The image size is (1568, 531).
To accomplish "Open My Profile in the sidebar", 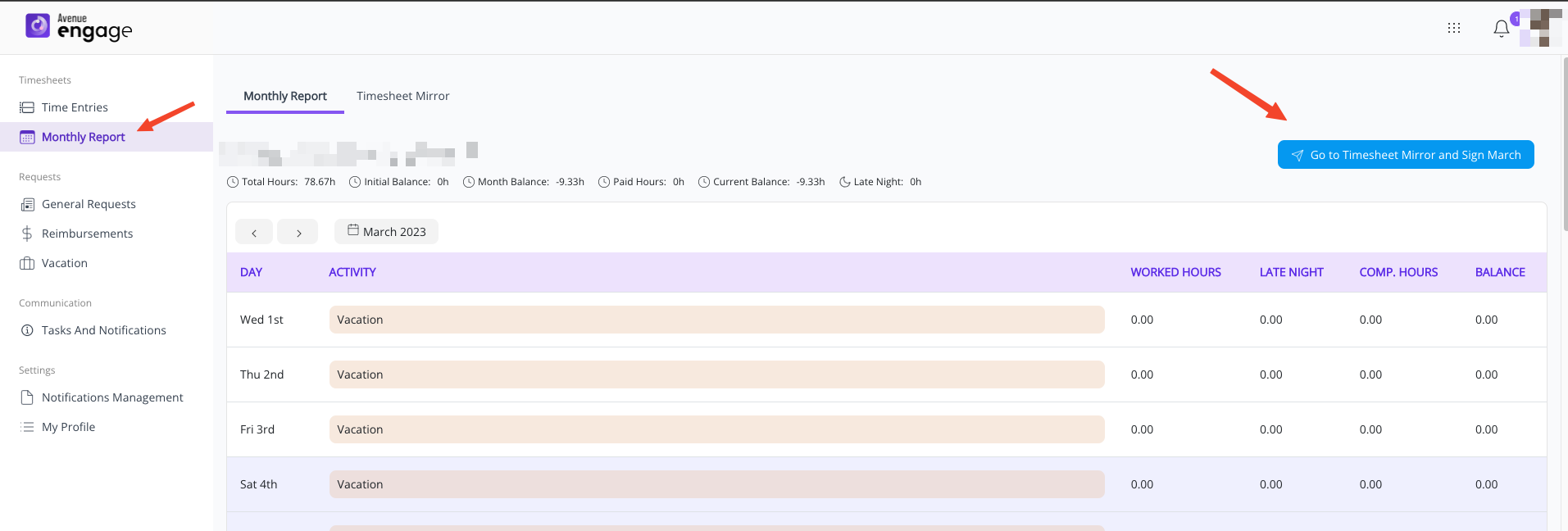I will coord(107,427).
